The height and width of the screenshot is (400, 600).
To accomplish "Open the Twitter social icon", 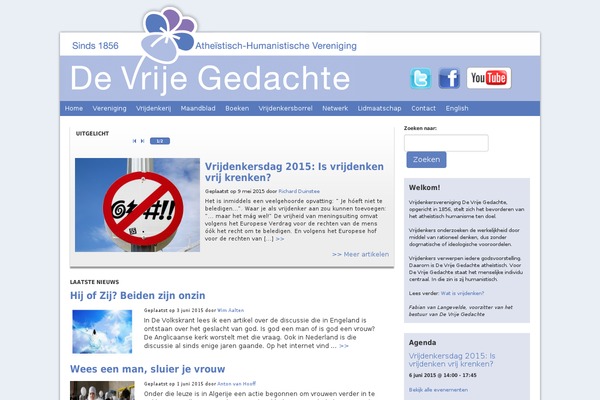I will [420, 78].
